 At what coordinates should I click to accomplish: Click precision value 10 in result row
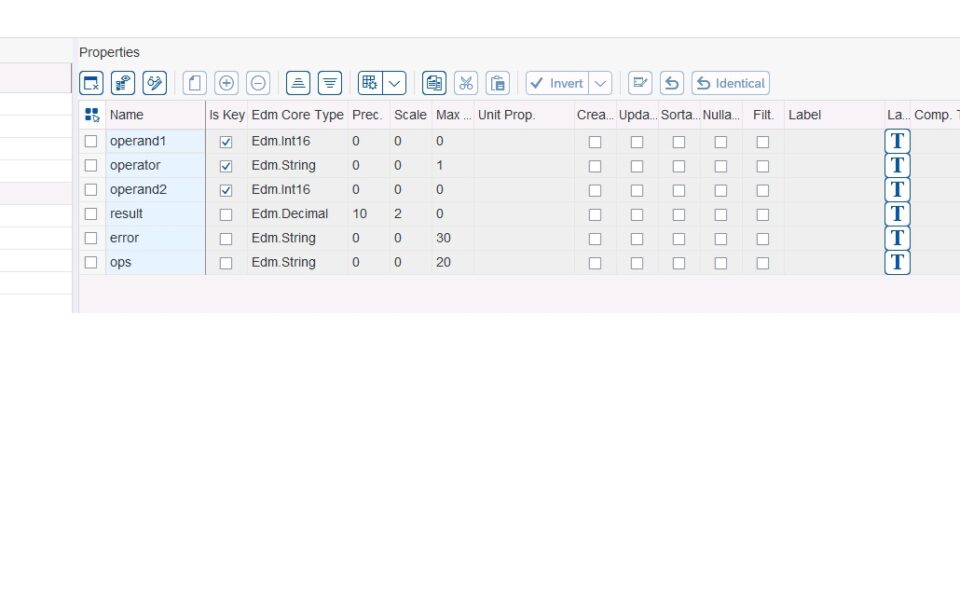369,214
